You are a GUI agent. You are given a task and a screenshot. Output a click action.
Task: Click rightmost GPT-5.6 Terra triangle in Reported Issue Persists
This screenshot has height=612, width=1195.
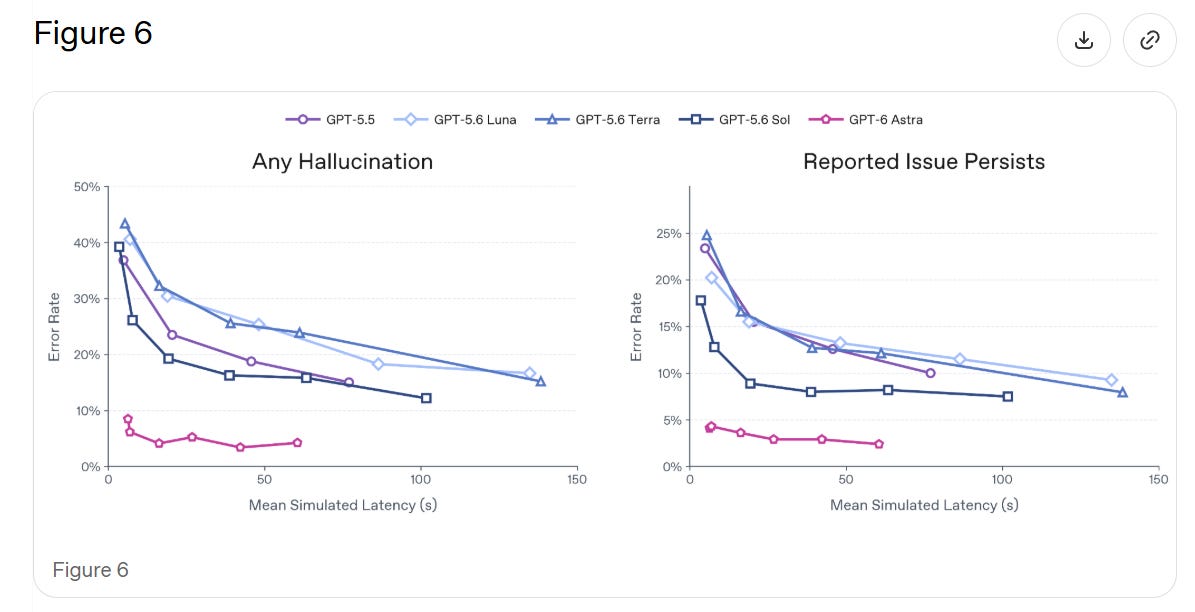pos(1123,393)
